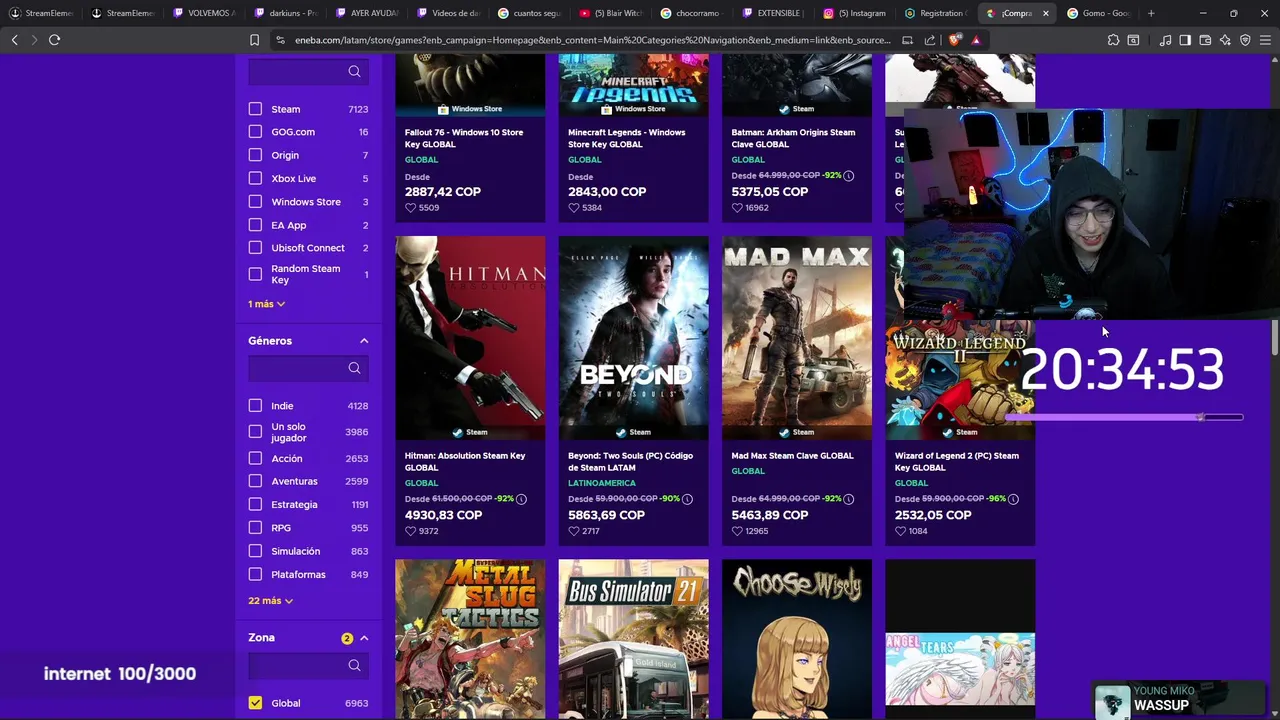Click the search icon in Géneros filter box
The width and height of the screenshot is (1280, 720).
pos(354,368)
